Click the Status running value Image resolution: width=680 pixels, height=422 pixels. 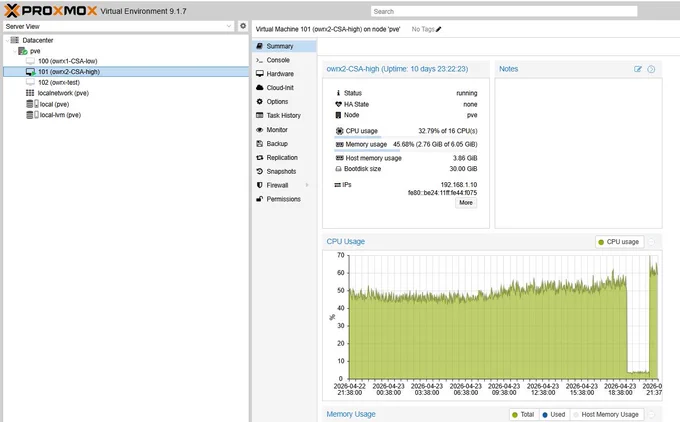click(x=467, y=93)
